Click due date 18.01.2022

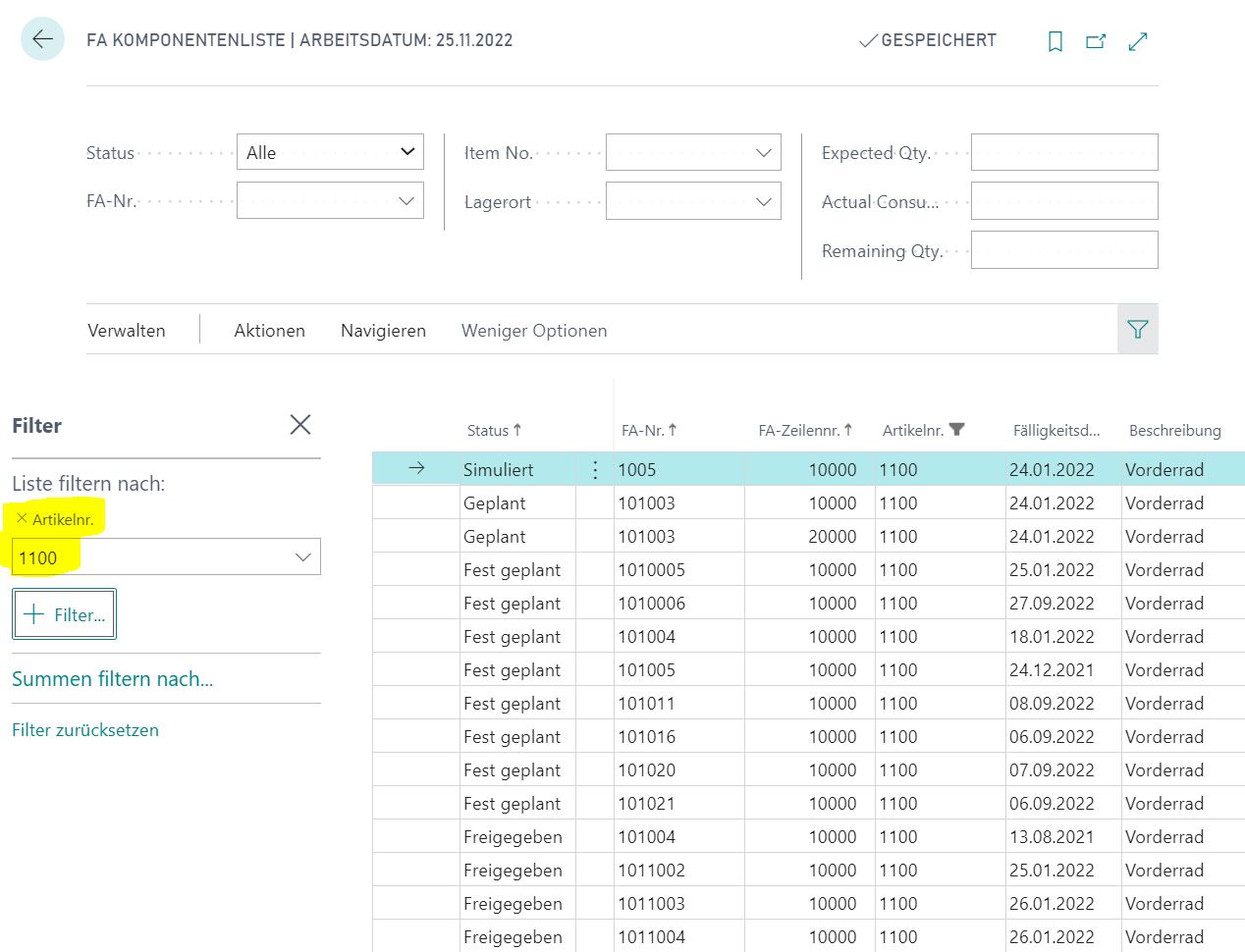click(1063, 636)
